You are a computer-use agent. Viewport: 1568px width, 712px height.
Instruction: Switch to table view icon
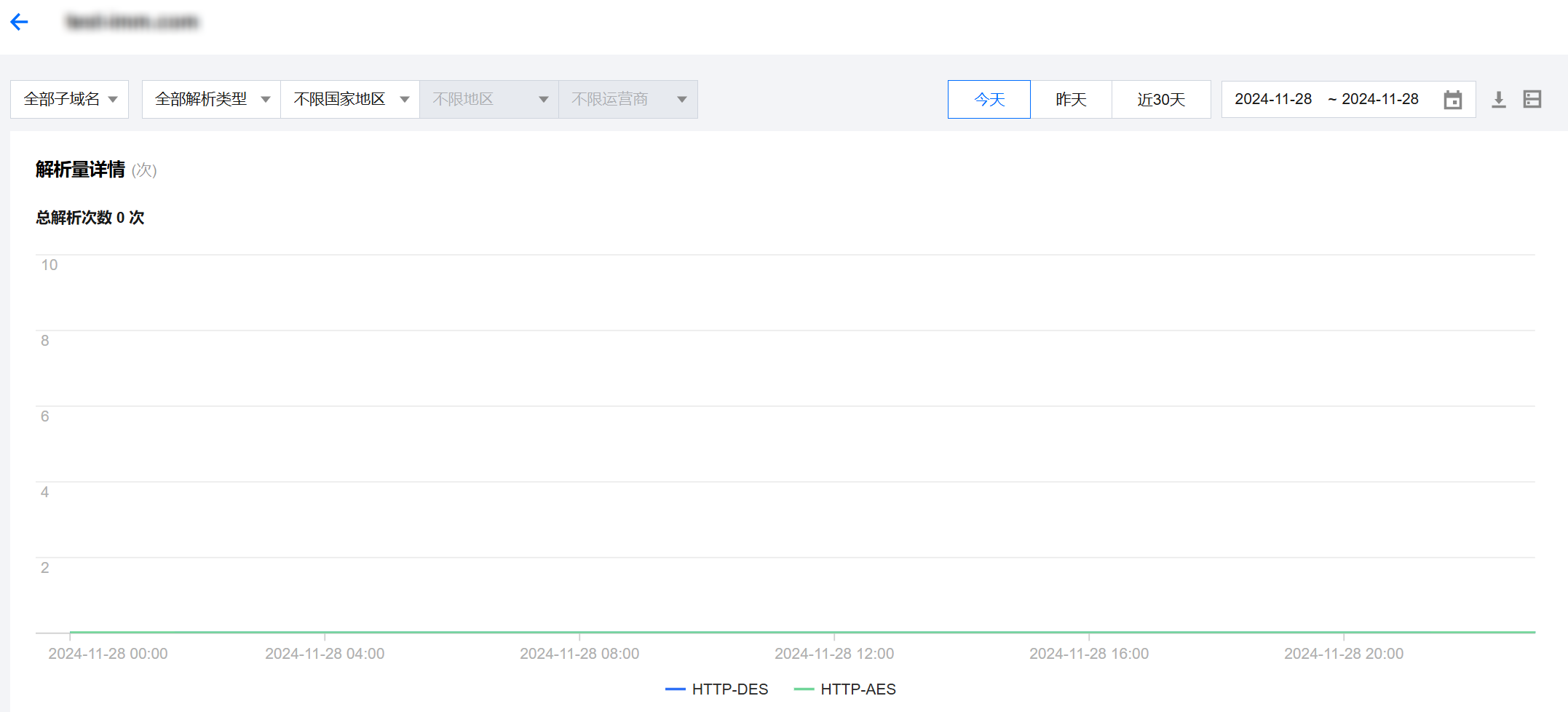(1532, 100)
